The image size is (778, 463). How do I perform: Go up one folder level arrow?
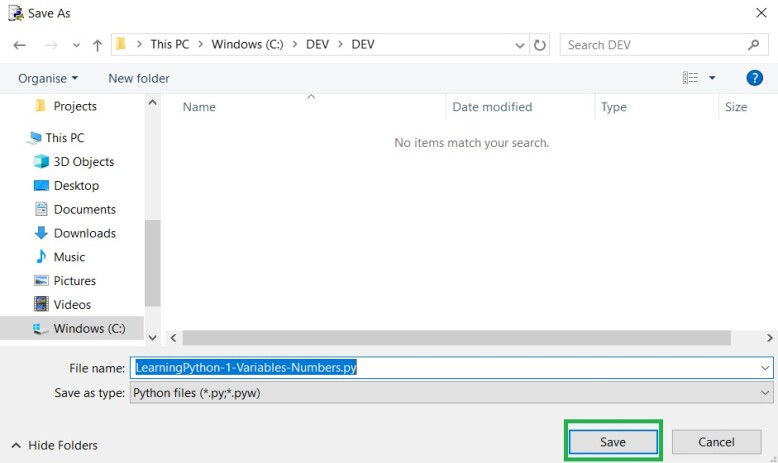click(x=97, y=45)
